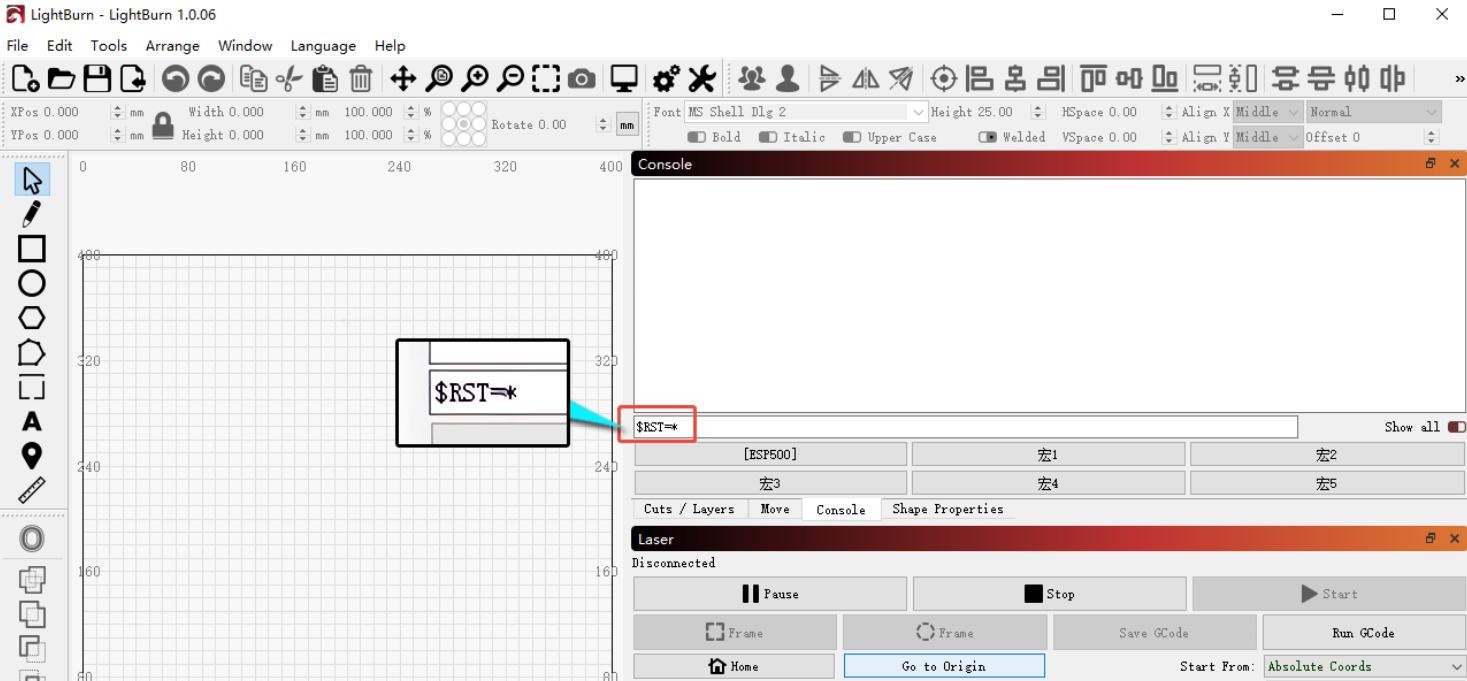1467x681 pixels.
Task: Select the Measure ruler tool
Action: [x=32, y=490]
